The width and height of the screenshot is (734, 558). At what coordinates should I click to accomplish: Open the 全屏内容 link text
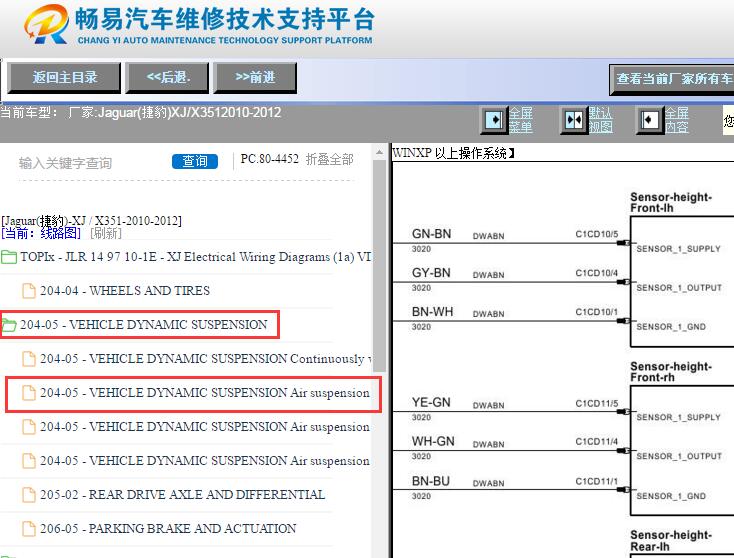(676, 120)
